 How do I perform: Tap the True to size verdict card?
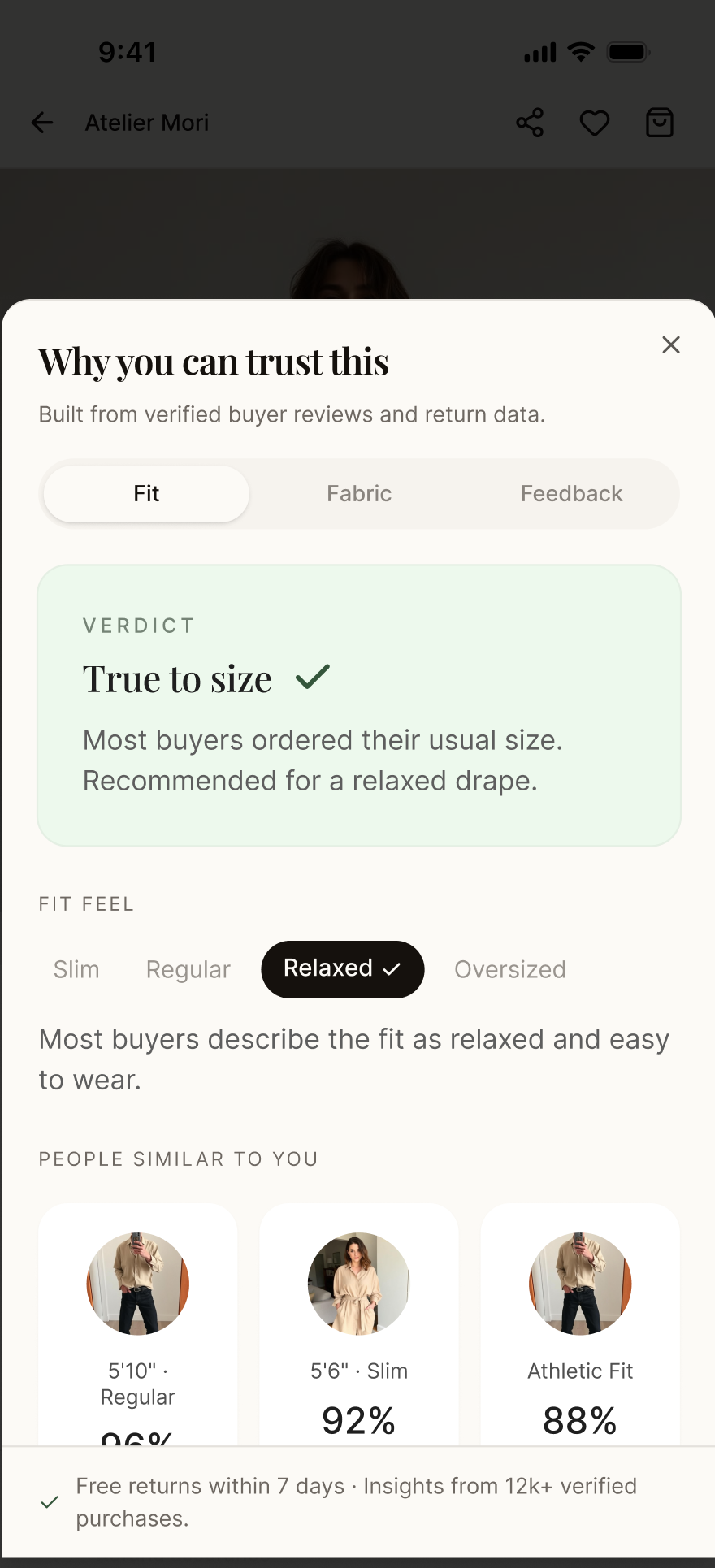pyautogui.click(x=359, y=705)
